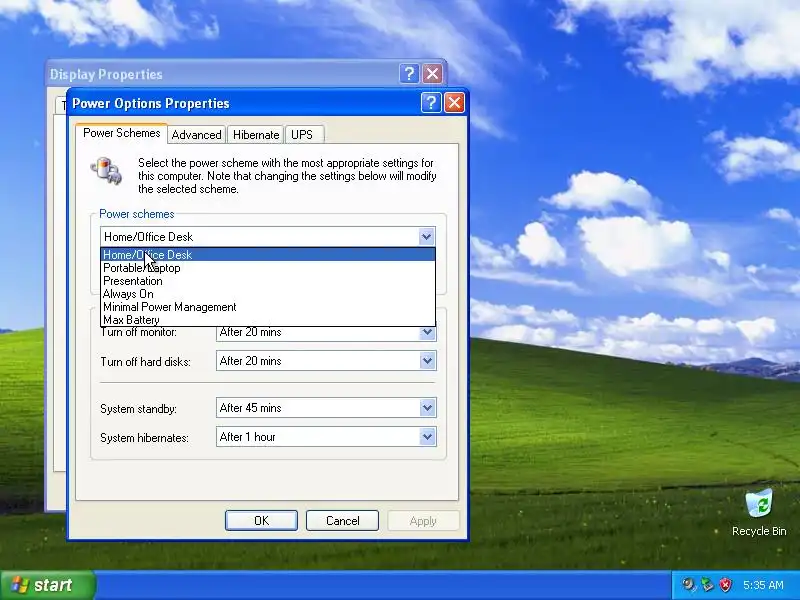Switch to the UPS tab
This screenshot has height=600, width=800.
coord(302,135)
